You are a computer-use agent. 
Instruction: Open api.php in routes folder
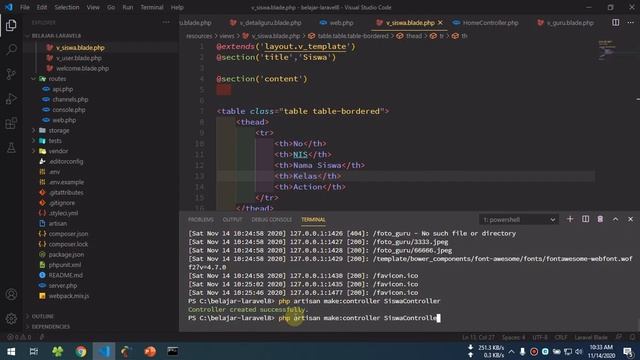pyautogui.click(x=62, y=89)
